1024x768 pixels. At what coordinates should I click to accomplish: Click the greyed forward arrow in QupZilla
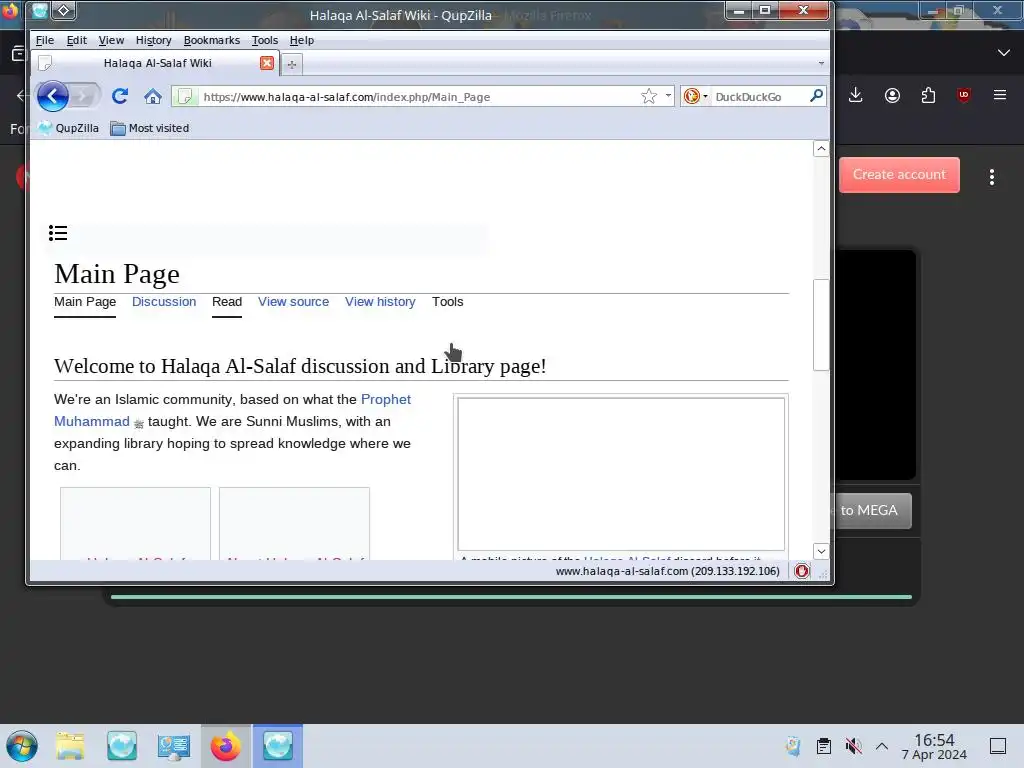pyautogui.click(x=85, y=97)
